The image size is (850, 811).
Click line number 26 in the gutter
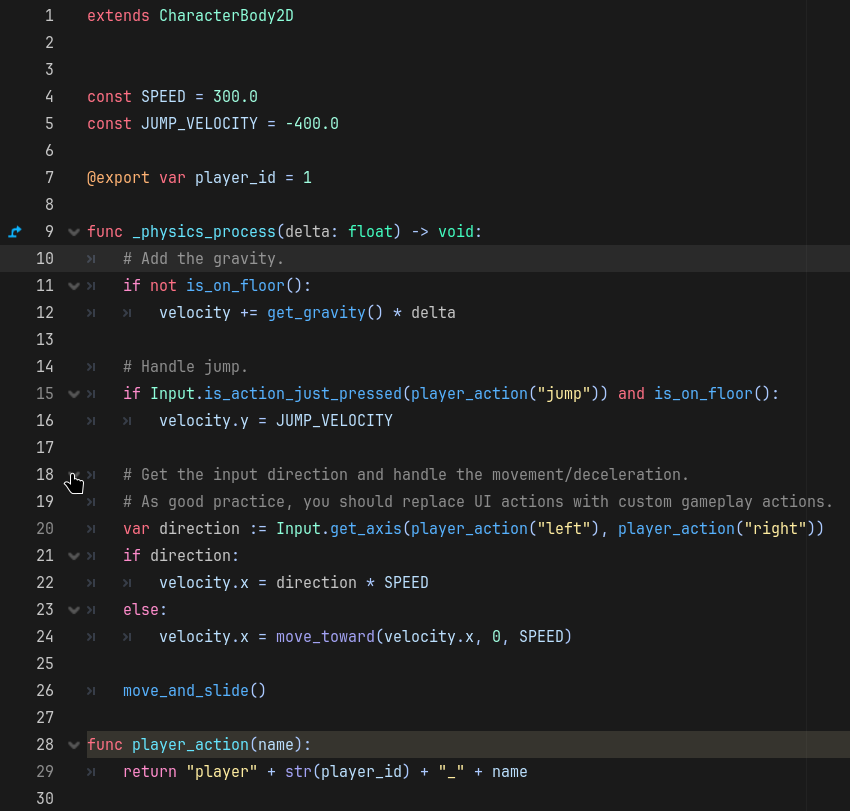44,691
